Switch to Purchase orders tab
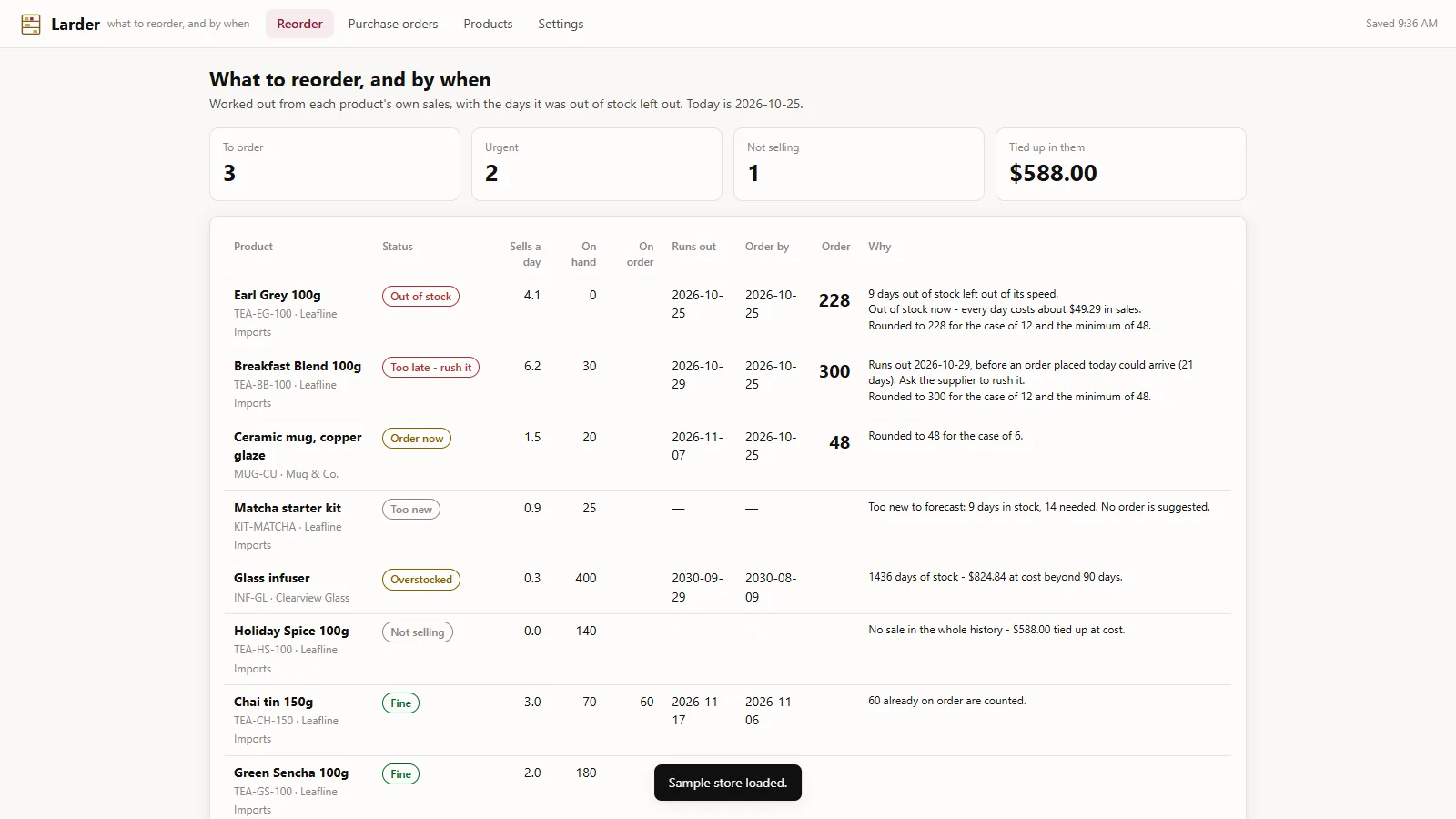Screen dimensions: 1456x819 393,25
